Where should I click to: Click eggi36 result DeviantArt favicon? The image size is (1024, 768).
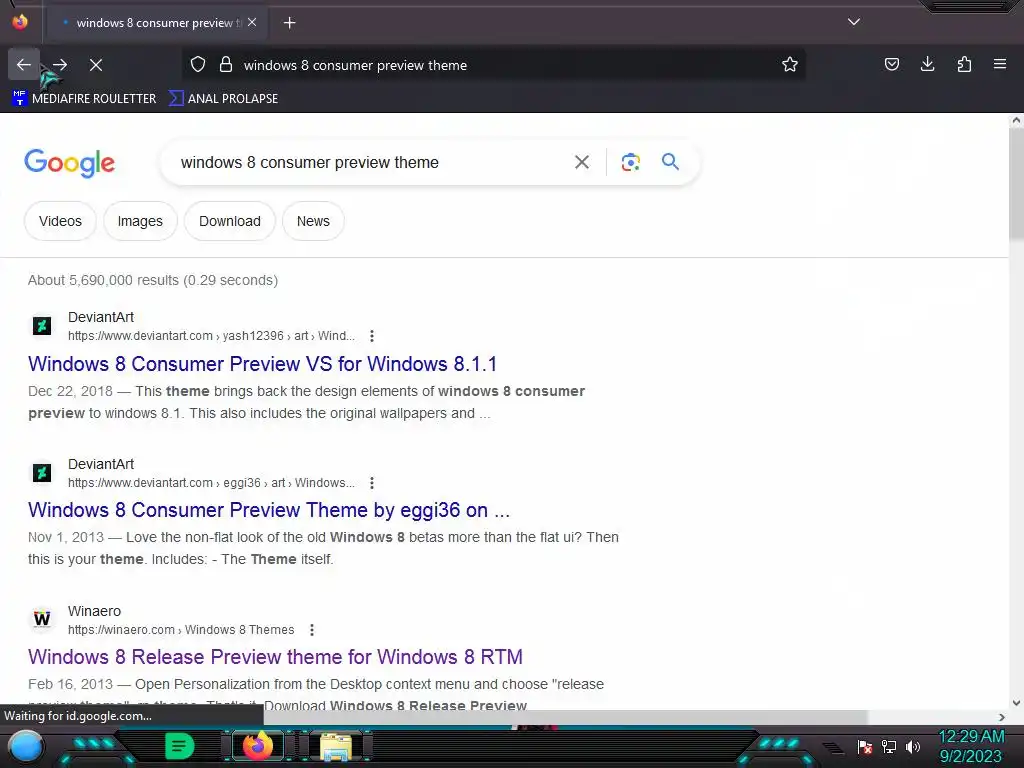click(x=42, y=472)
